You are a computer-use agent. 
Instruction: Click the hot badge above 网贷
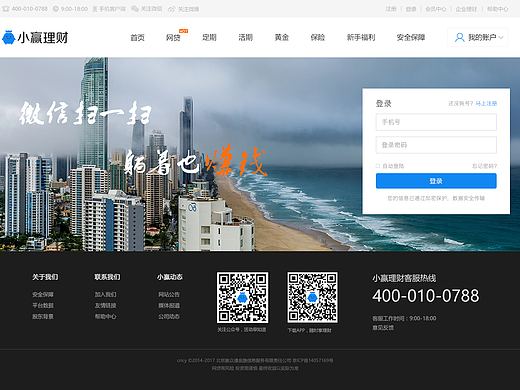[x=183, y=31]
